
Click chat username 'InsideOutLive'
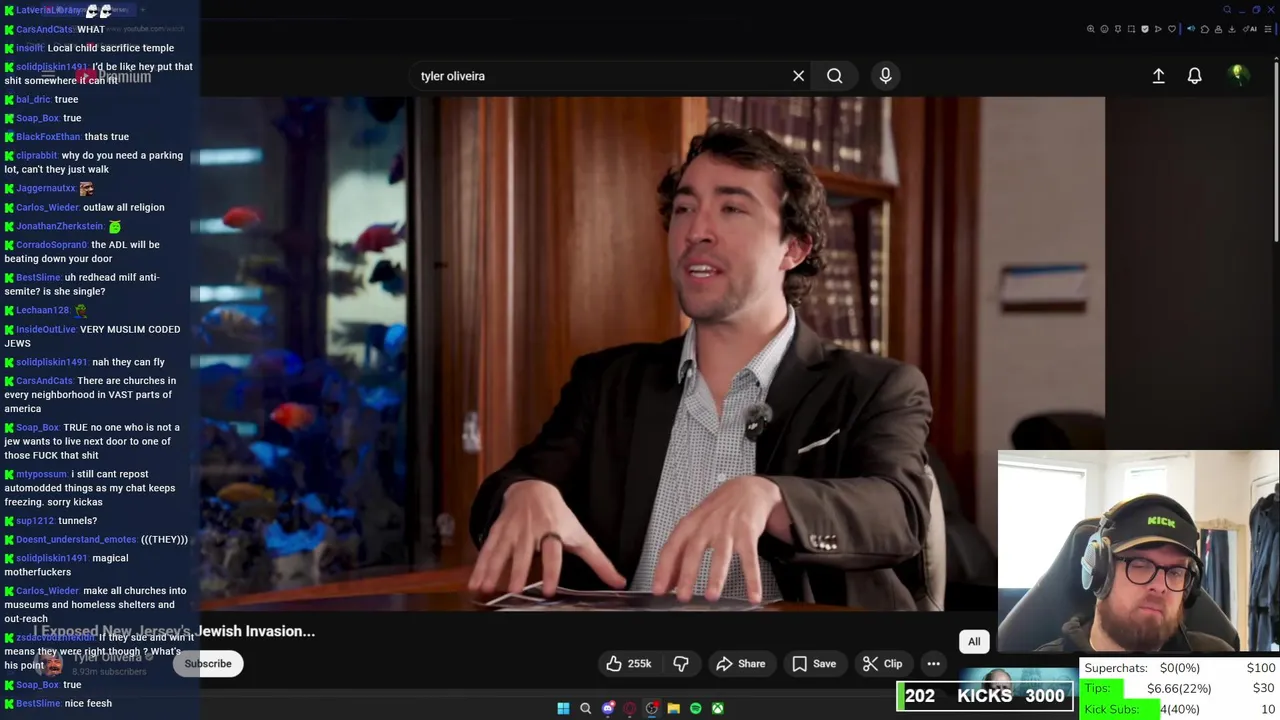click(45, 329)
